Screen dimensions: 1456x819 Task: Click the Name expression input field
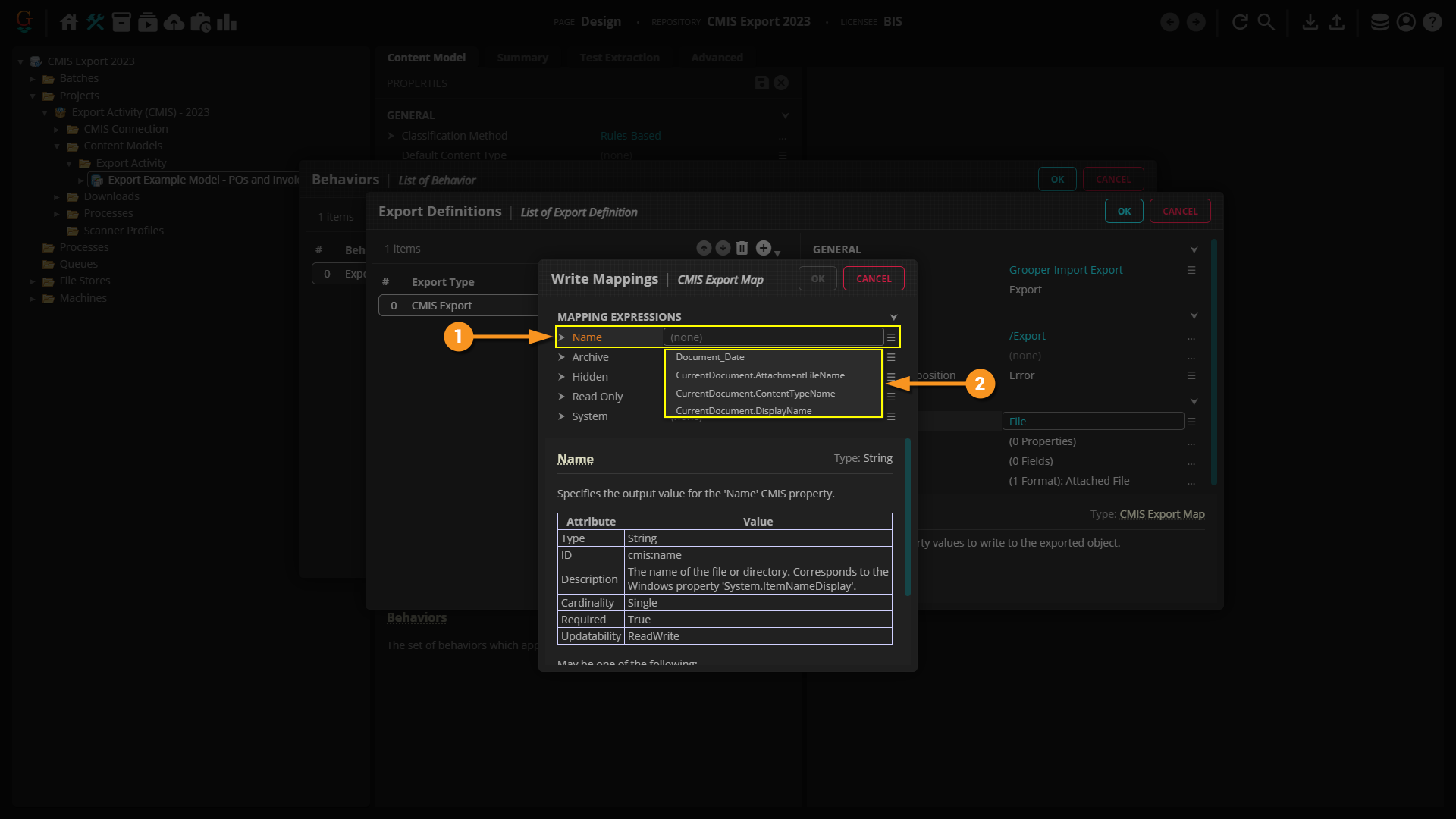[x=773, y=337]
